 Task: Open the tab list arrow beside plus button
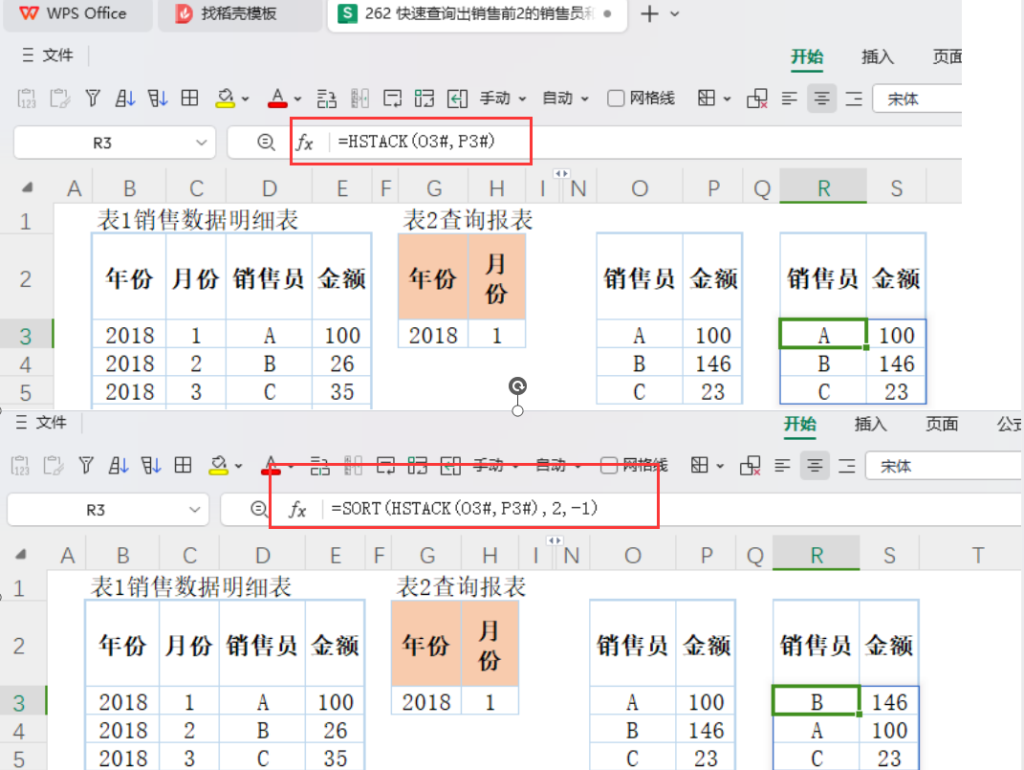(675, 14)
